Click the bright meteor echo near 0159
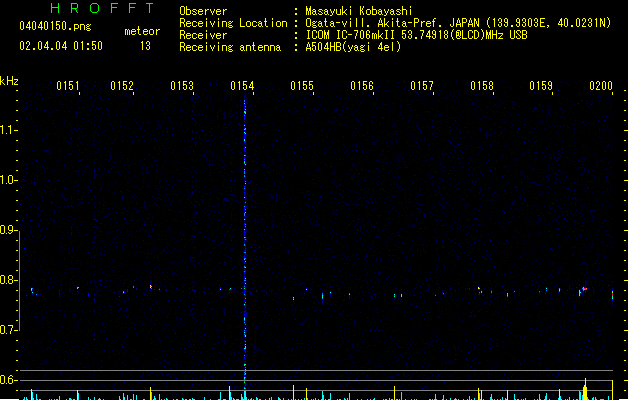The width and height of the screenshot is (629, 400). click(584, 288)
